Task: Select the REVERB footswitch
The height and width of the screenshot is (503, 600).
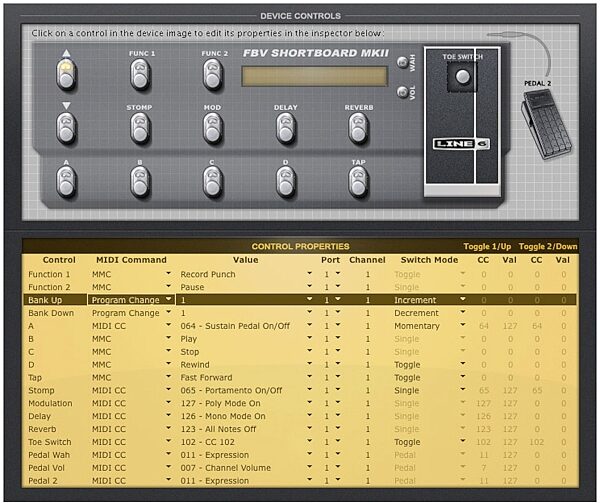Action: (359, 129)
